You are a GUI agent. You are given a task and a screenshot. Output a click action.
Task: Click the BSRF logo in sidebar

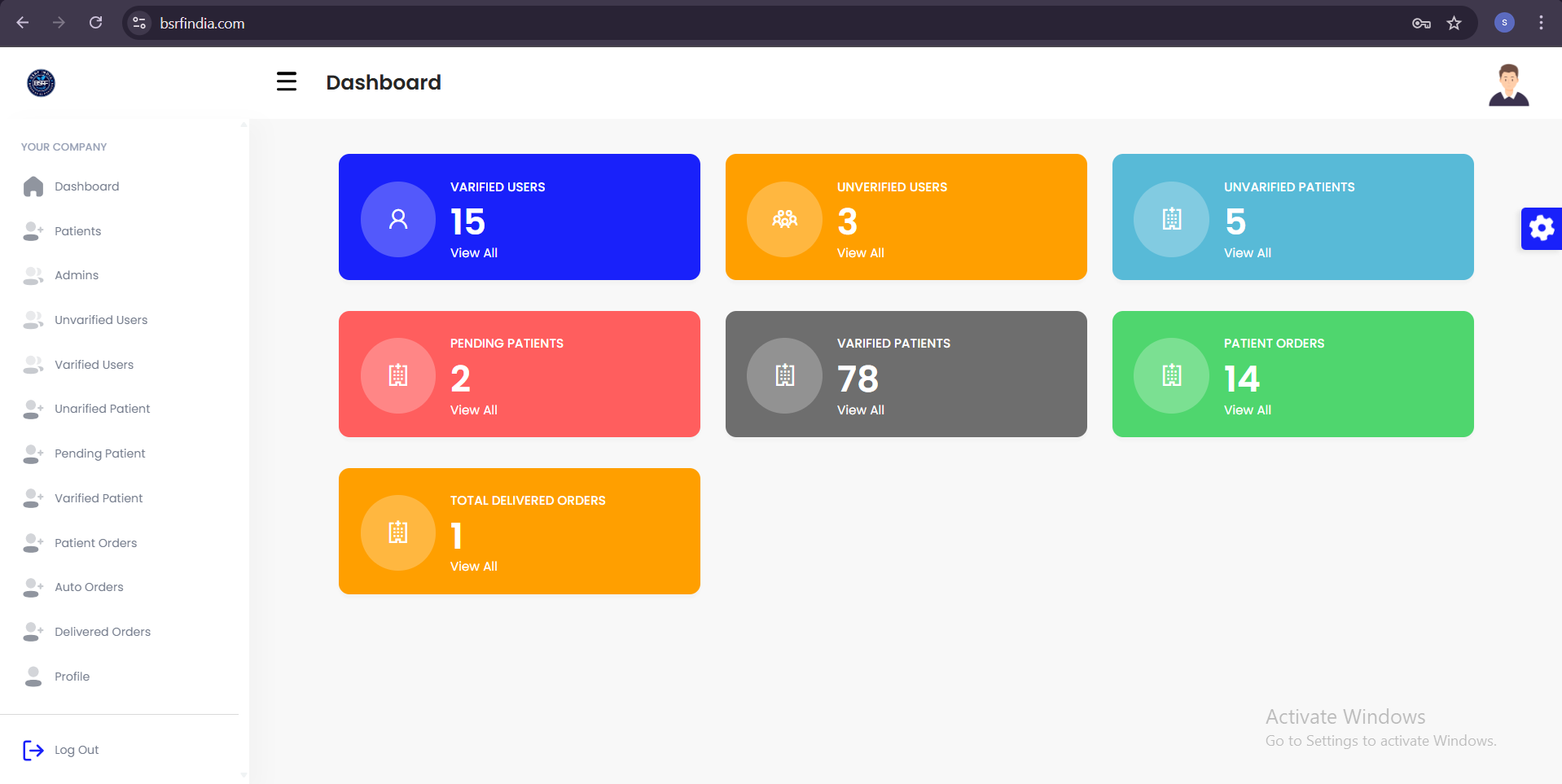(41, 83)
